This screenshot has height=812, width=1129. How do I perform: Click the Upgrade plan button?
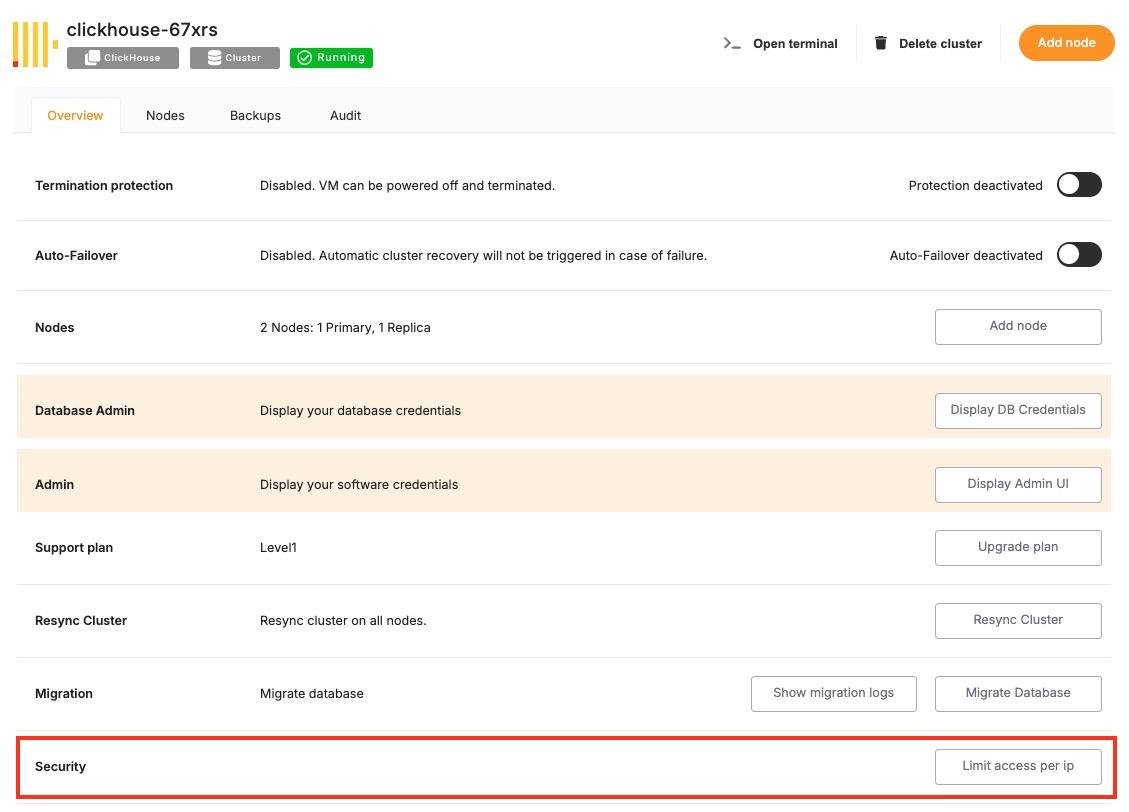point(1017,547)
